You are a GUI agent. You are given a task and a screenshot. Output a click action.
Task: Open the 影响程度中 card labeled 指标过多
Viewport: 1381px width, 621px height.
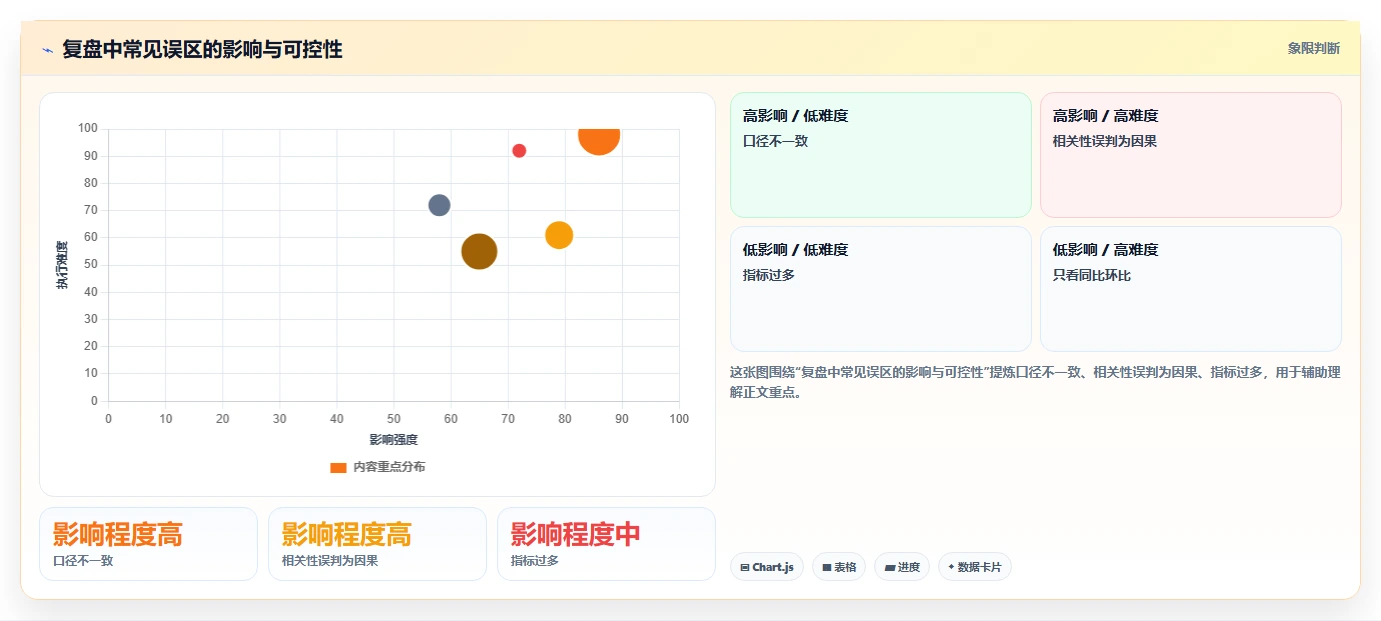[606, 544]
